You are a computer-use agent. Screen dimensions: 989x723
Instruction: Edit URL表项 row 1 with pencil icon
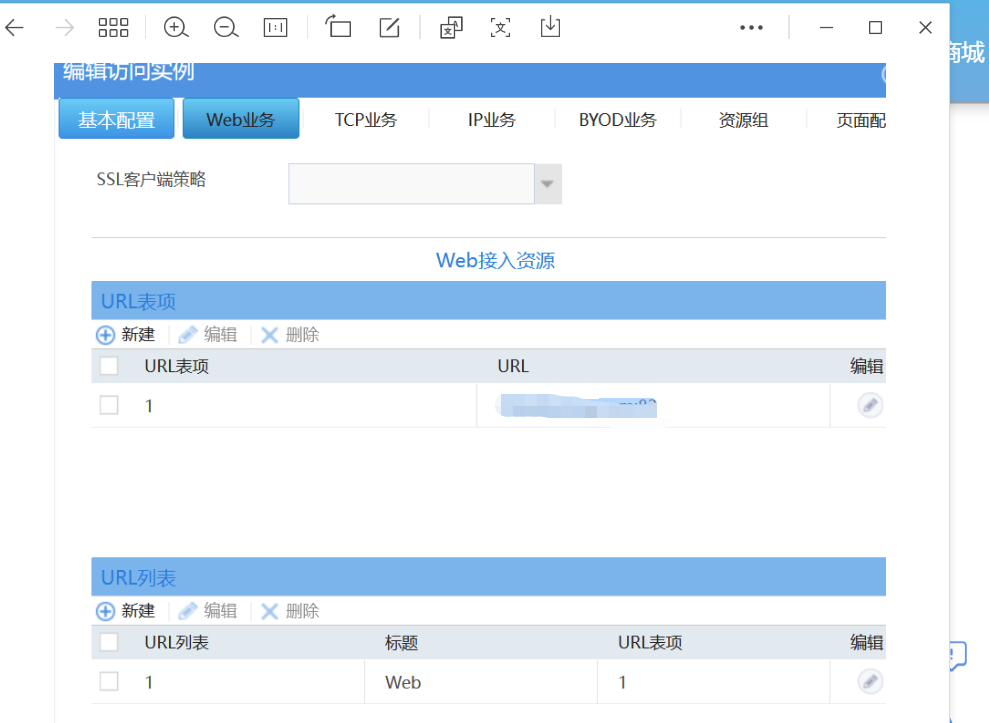(870, 405)
